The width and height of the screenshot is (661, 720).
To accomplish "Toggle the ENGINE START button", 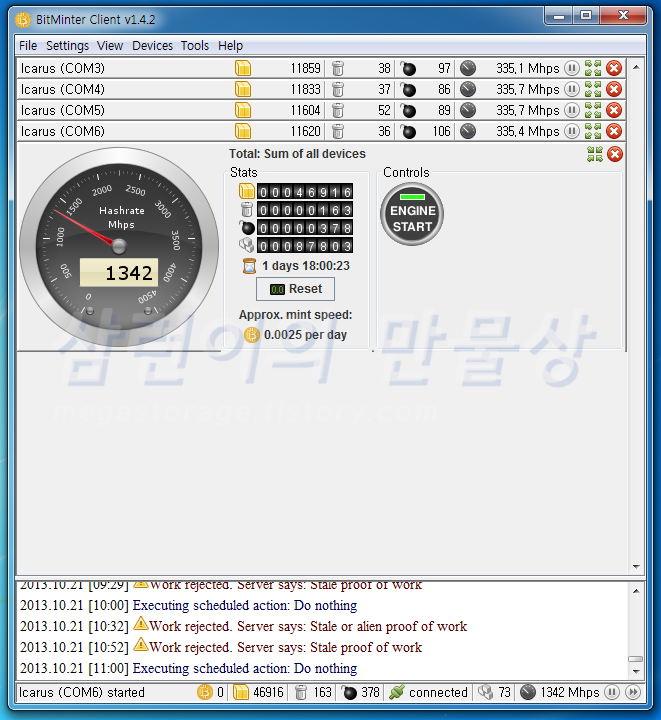I will point(412,214).
